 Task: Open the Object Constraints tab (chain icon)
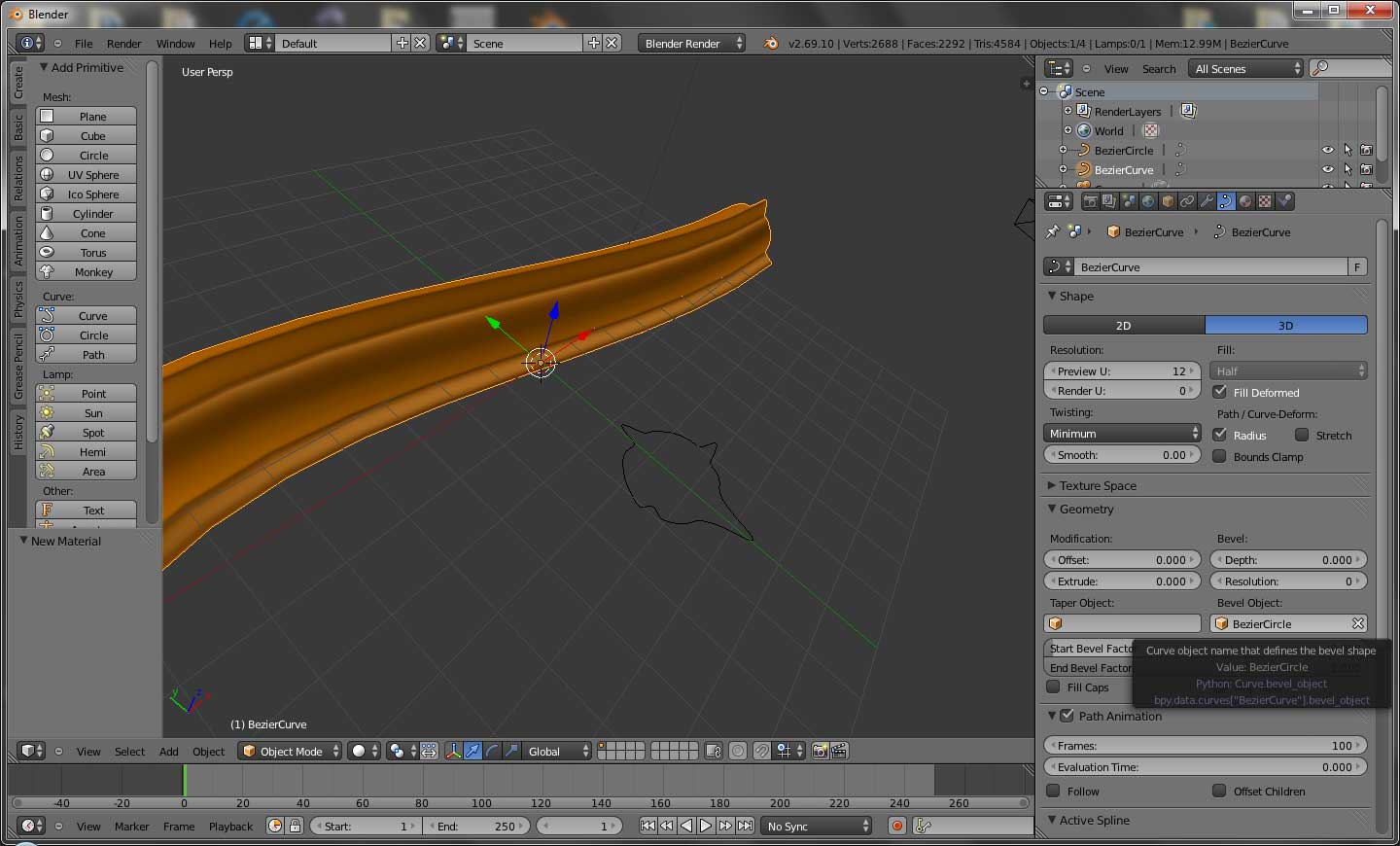1187,201
